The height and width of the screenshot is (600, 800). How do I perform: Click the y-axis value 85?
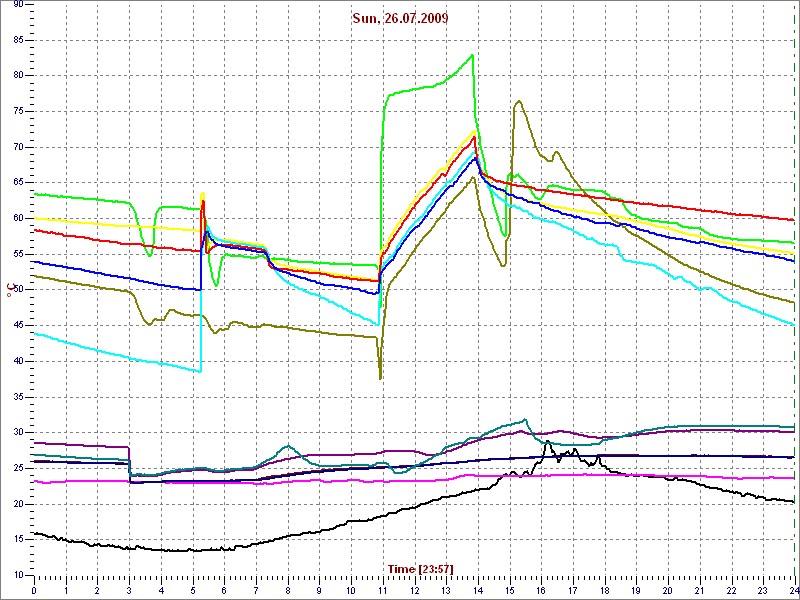(18, 40)
